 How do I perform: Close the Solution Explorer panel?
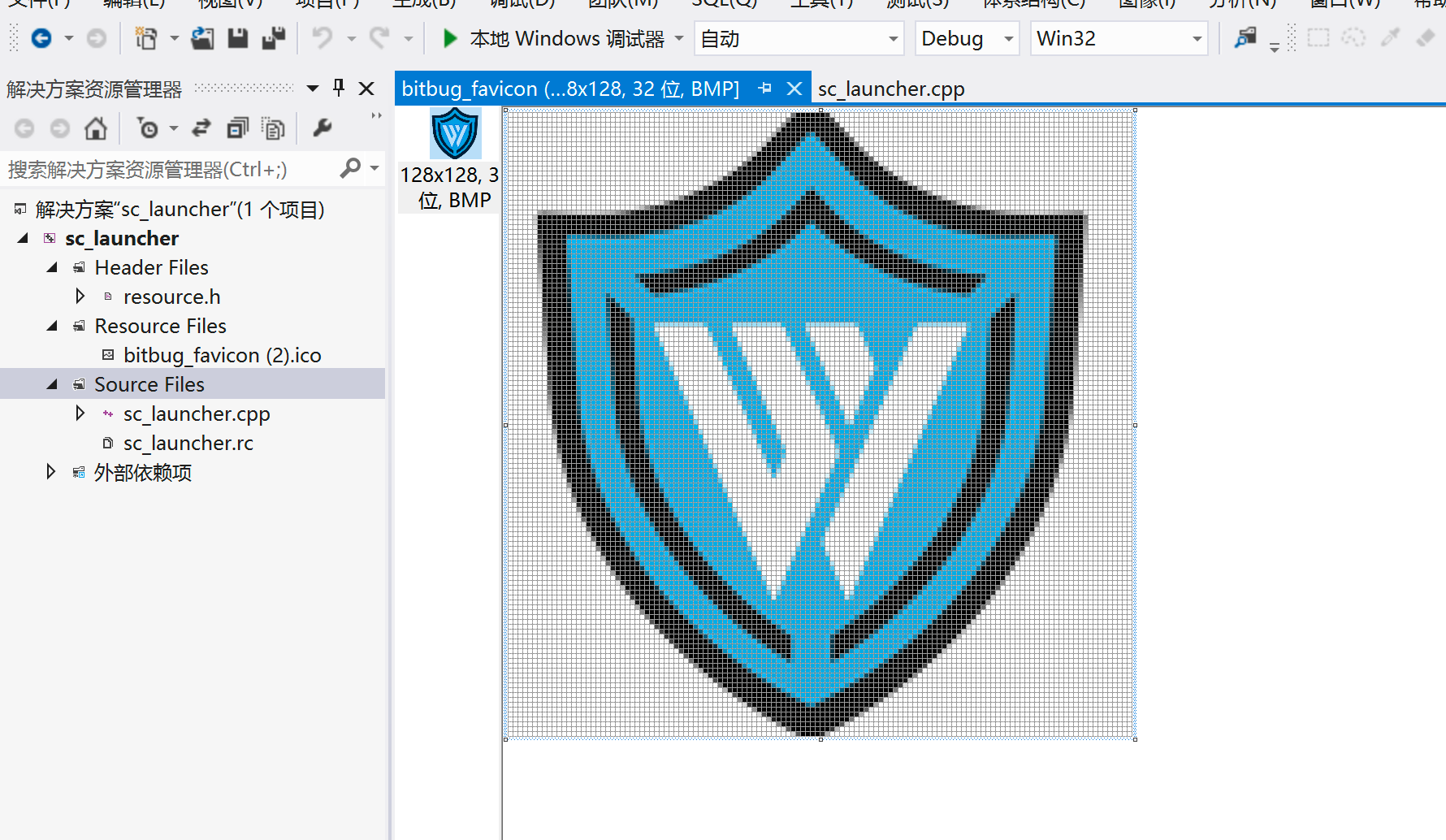click(x=366, y=89)
